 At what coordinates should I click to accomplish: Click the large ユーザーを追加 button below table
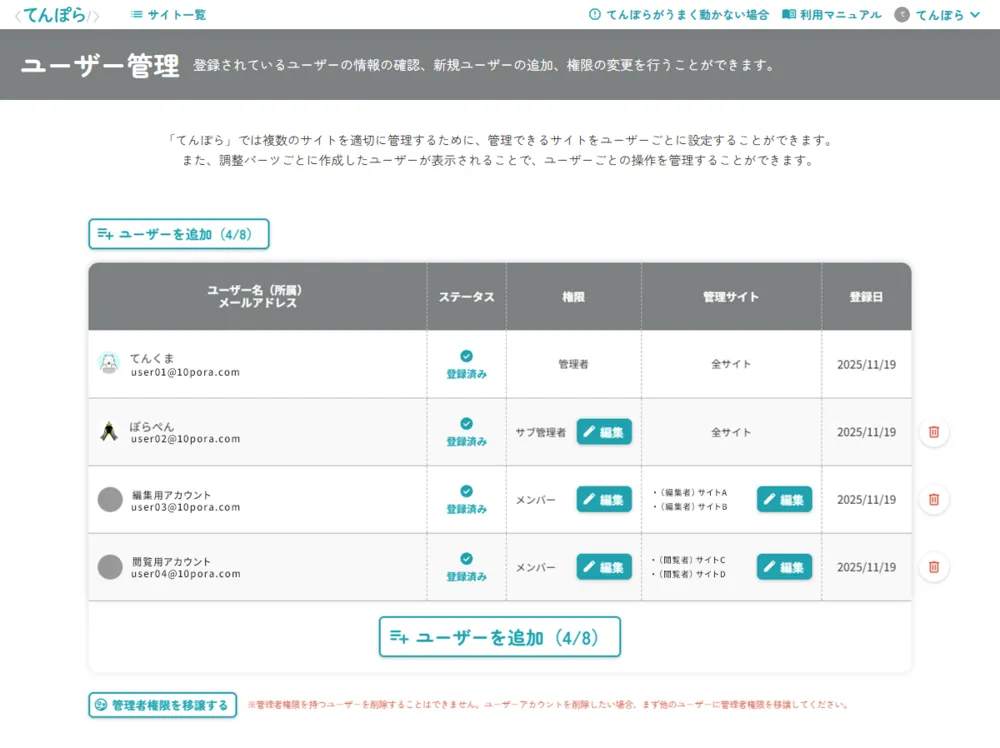pos(499,636)
